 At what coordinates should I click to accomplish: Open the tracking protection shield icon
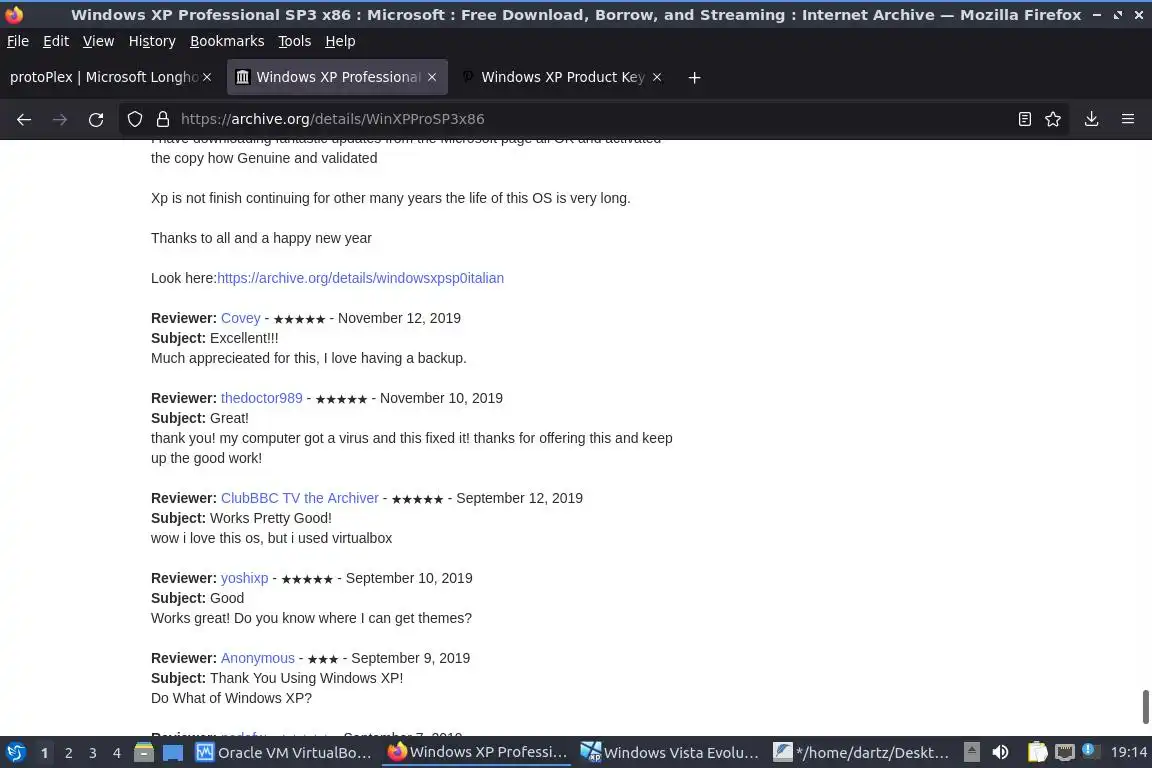tap(134, 119)
